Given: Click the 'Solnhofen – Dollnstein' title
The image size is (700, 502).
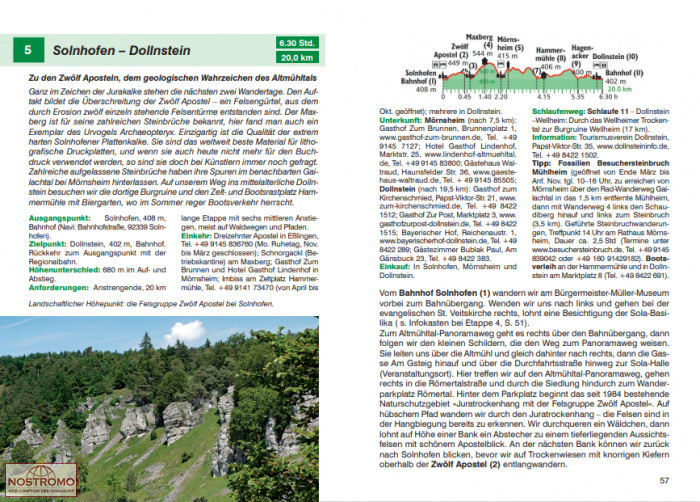Looking at the screenshot, I should pyautogui.click(x=121, y=50).
